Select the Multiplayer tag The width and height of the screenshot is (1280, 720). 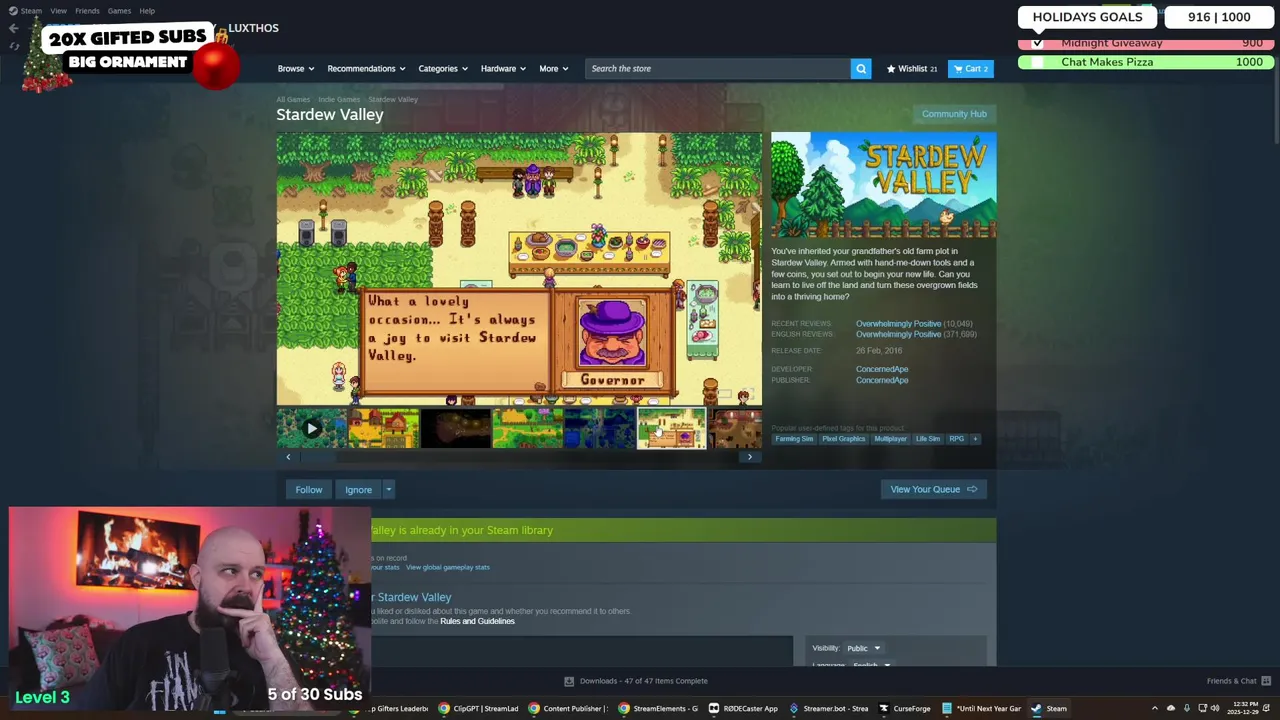tap(890, 439)
